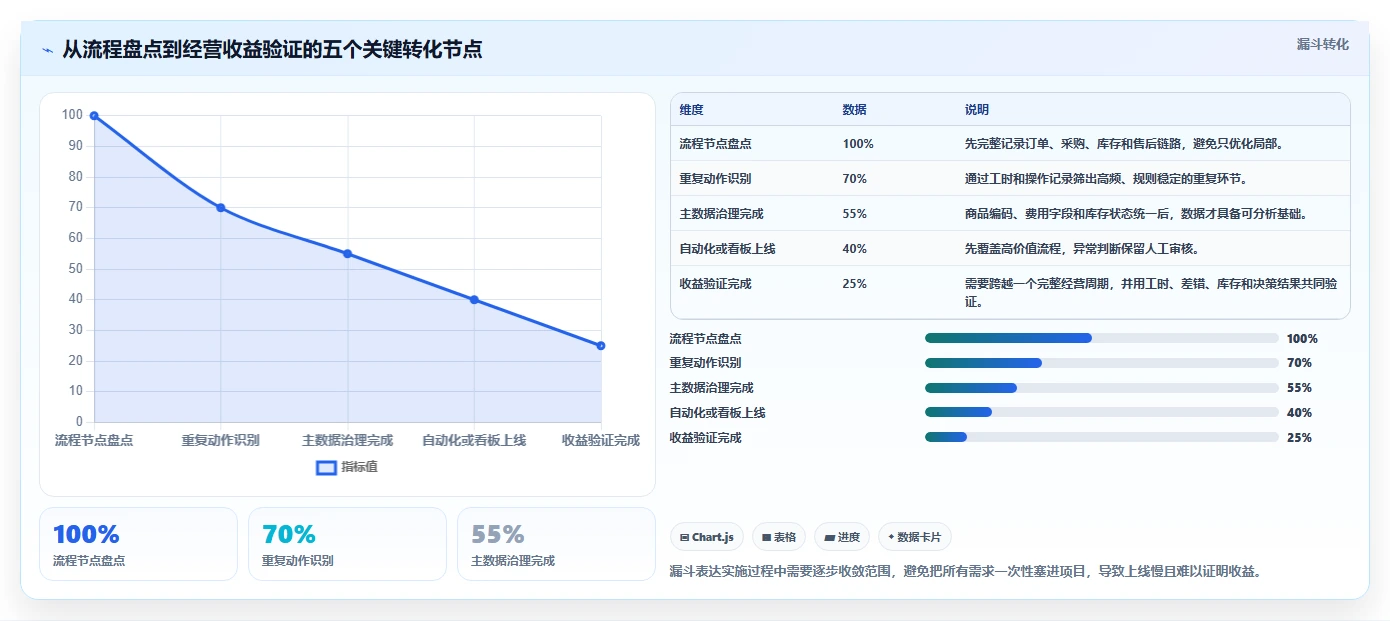Open the 55% 主数据治理完成 stat card
The height and width of the screenshot is (621, 1390).
[556, 544]
